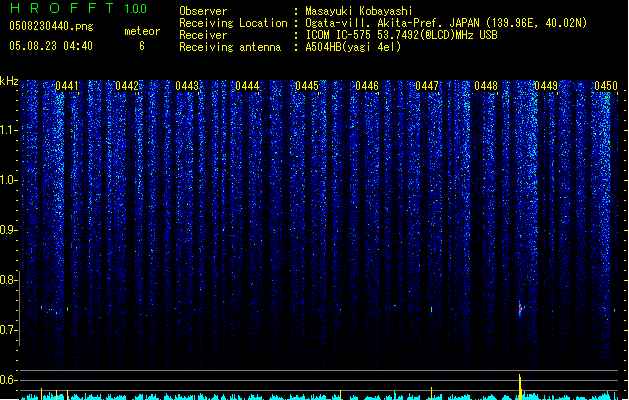Select the file name 0508230440.png
Viewport: 629px width, 400px height.
click(x=51, y=26)
